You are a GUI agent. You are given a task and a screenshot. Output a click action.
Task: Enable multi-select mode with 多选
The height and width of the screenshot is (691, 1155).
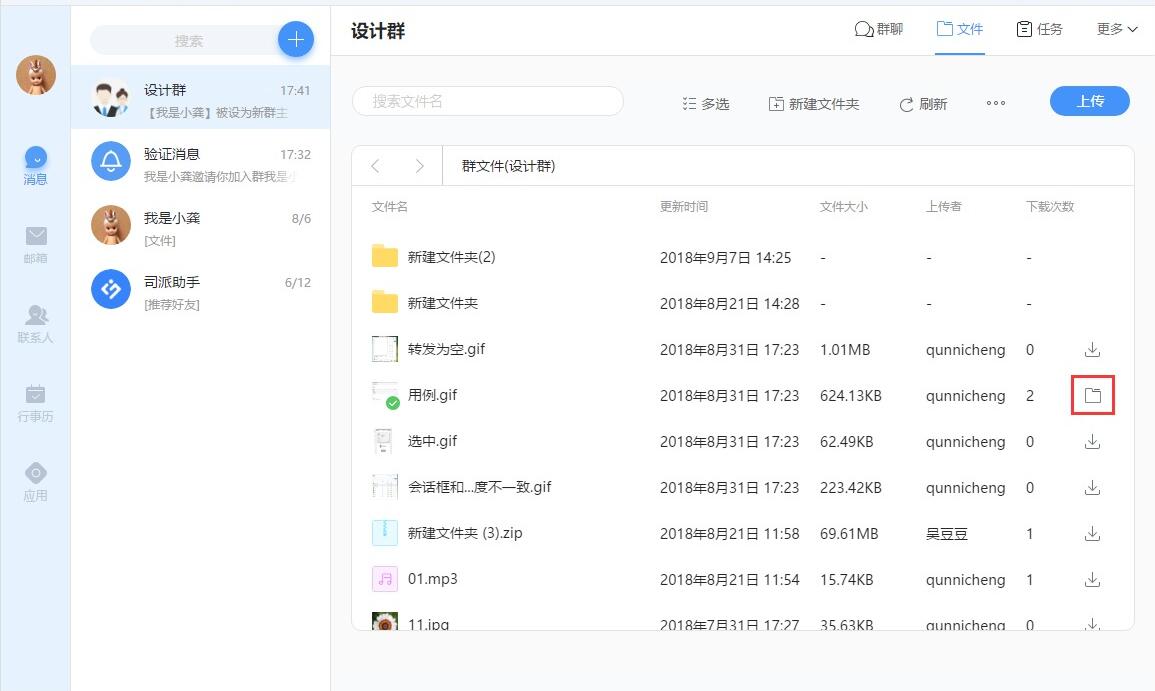click(x=705, y=103)
